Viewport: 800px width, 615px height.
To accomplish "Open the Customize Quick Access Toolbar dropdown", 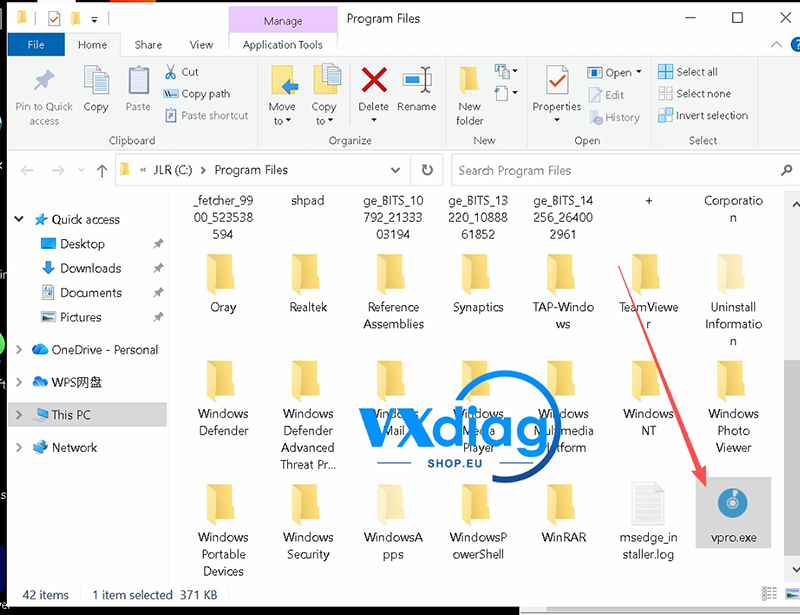I will [x=94, y=19].
